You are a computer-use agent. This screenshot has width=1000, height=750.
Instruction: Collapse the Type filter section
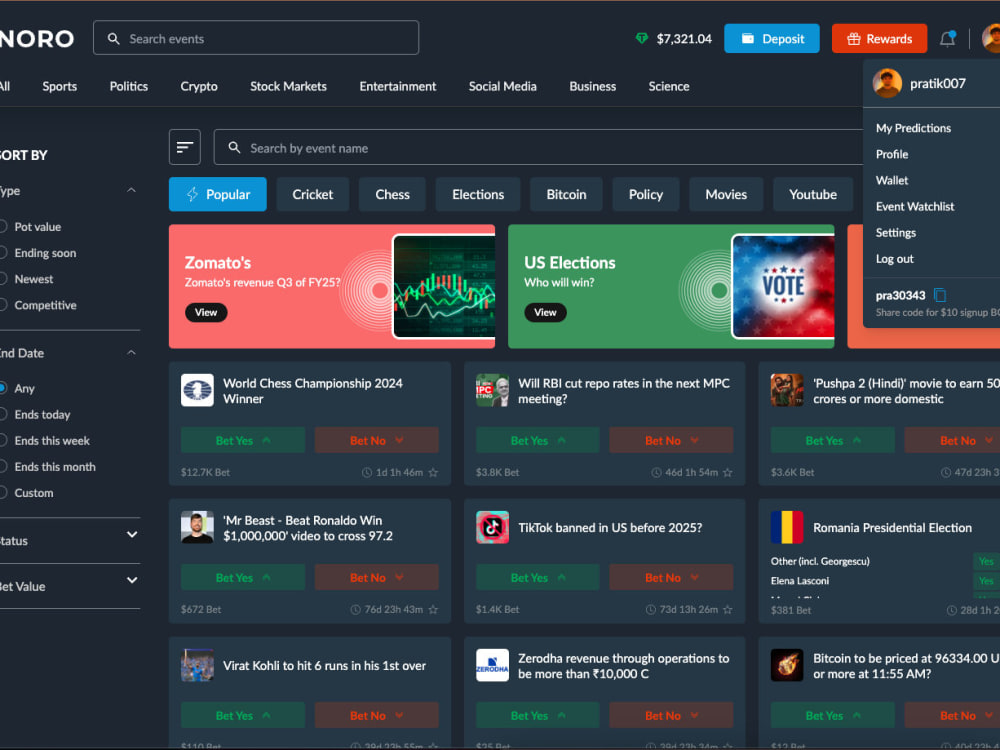click(131, 190)
